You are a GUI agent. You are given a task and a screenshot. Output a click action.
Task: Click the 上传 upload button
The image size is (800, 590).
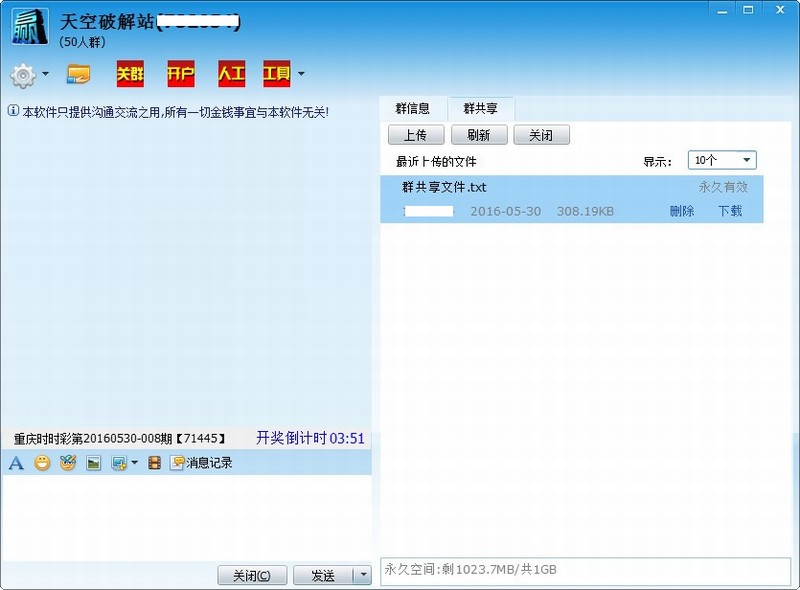[x=414, y=134]
